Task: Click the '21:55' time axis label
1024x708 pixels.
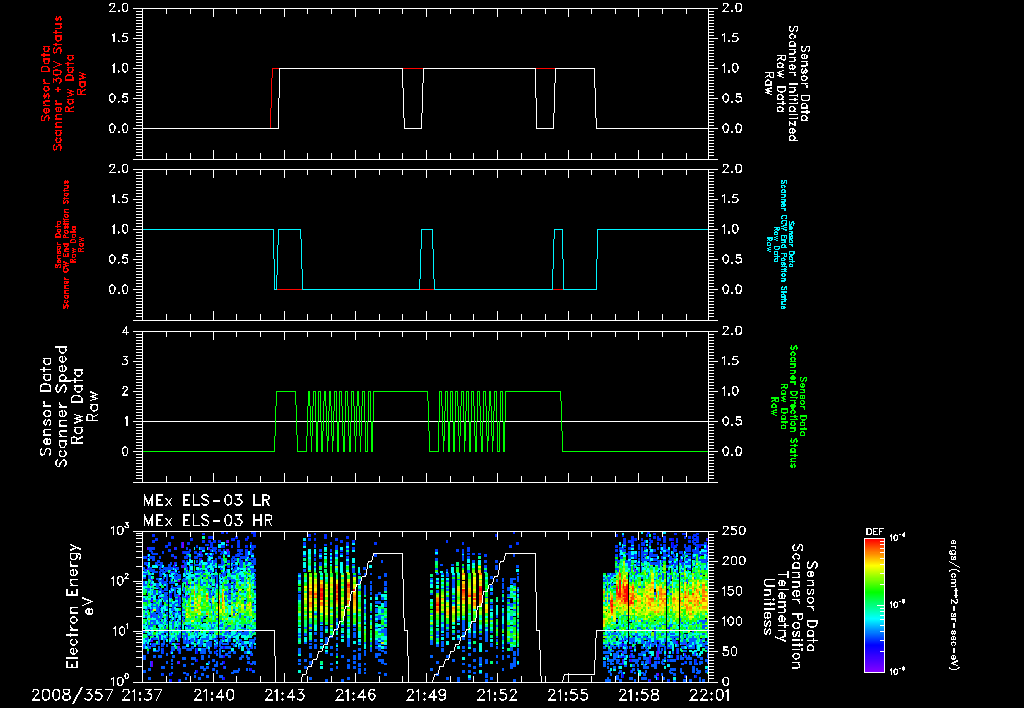Action: point(568,696)
